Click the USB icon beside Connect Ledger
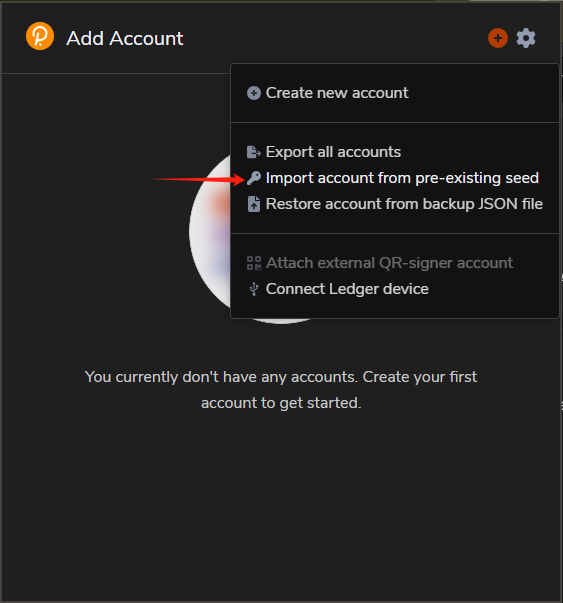This screenshot has width=563, height=603. coord(253,289)
